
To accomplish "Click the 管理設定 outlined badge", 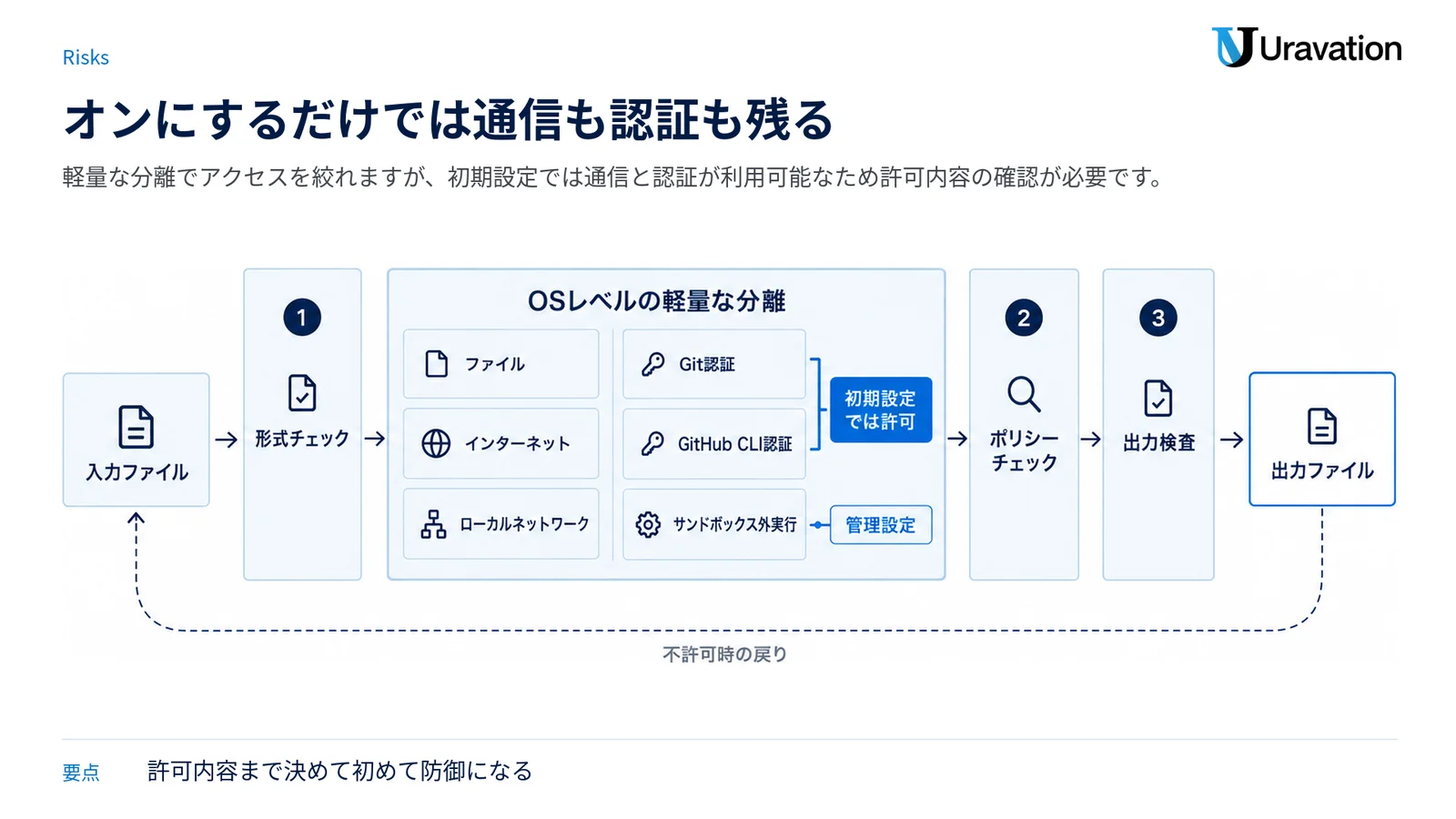I will tap(881, 525).
